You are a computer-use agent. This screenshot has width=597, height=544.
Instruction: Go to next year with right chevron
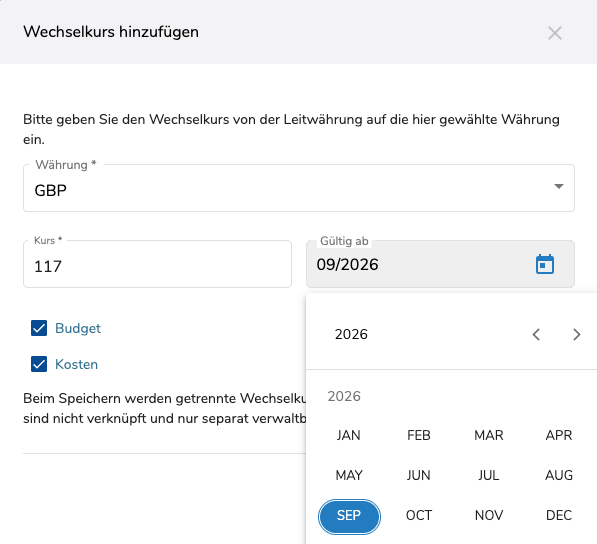tap(576, 335)
